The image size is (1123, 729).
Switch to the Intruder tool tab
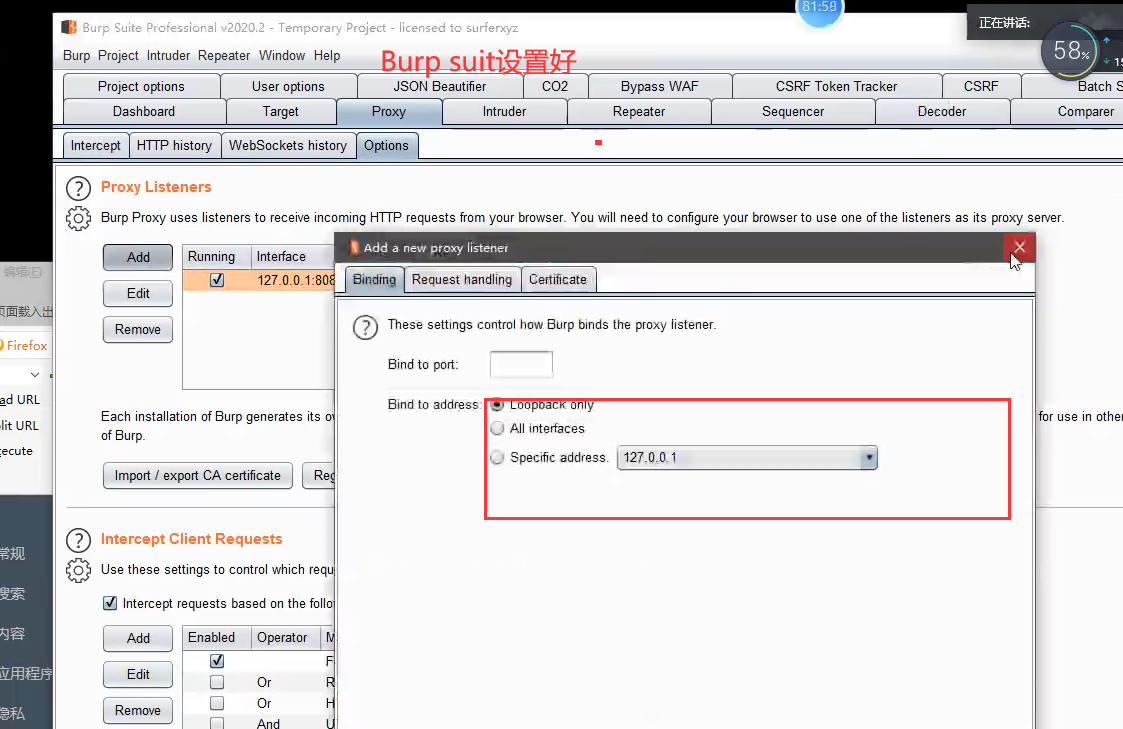[x=504, y=111]
